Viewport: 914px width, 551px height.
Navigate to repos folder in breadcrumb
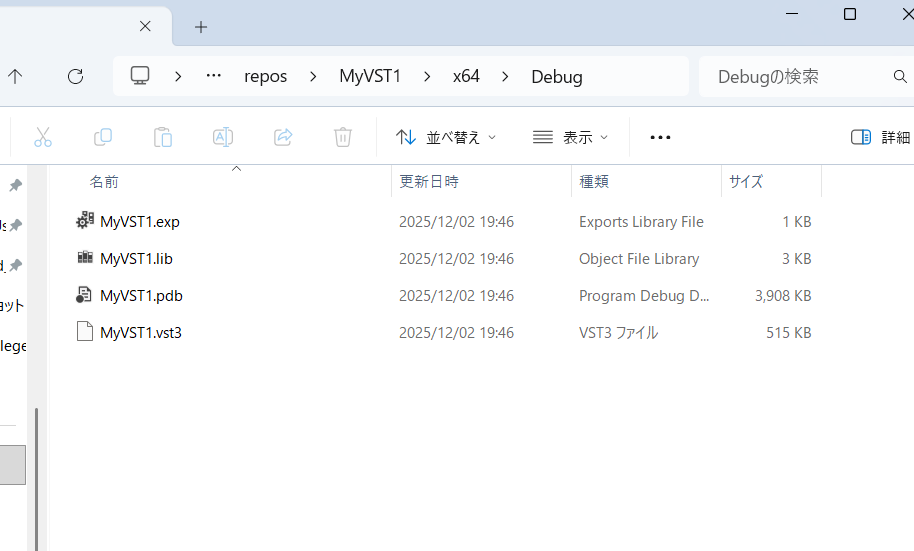click(265, 76)
